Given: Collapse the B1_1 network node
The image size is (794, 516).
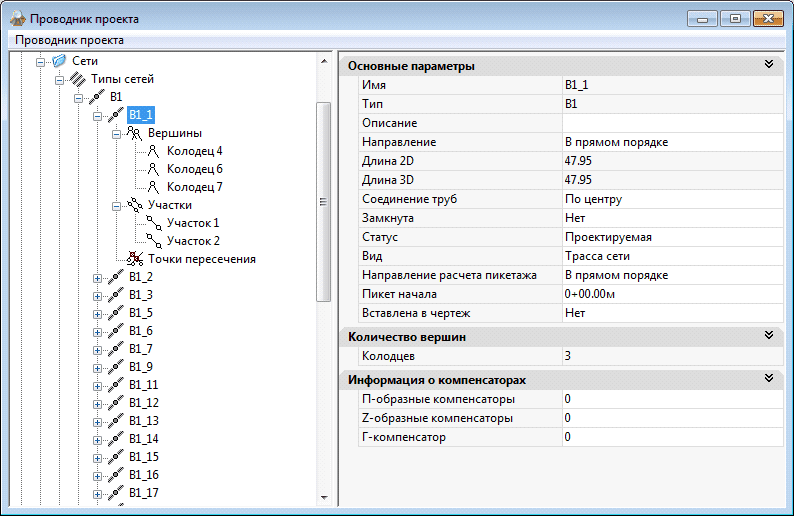Looking at the screenshot, I should 98,116.
